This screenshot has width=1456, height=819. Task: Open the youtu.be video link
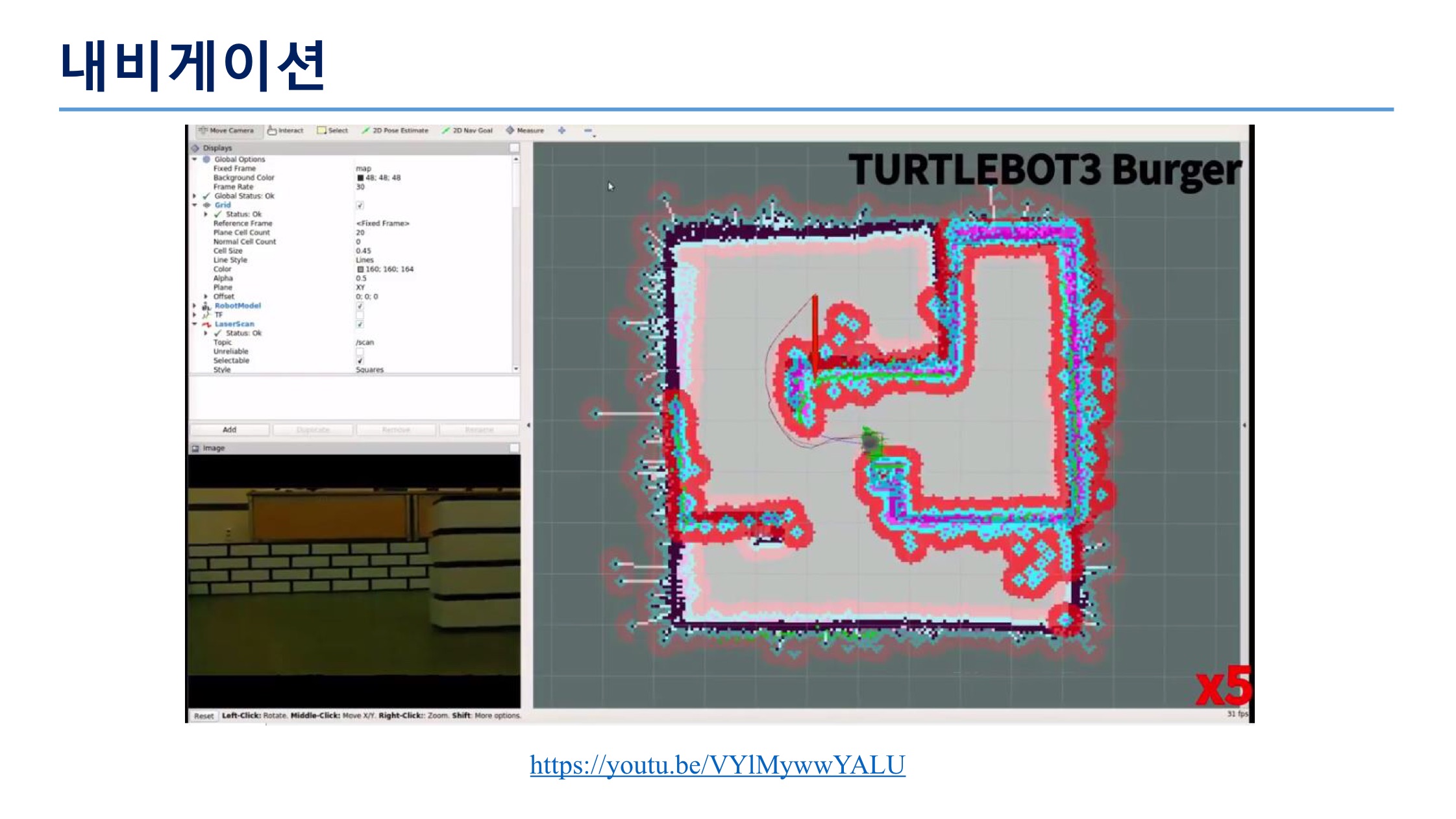tap(717, 765)
